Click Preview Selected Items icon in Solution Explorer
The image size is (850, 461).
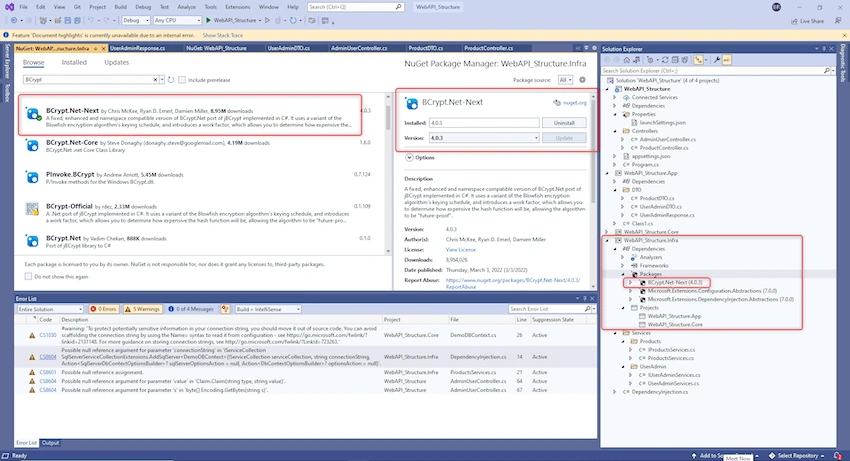point(726,60)
